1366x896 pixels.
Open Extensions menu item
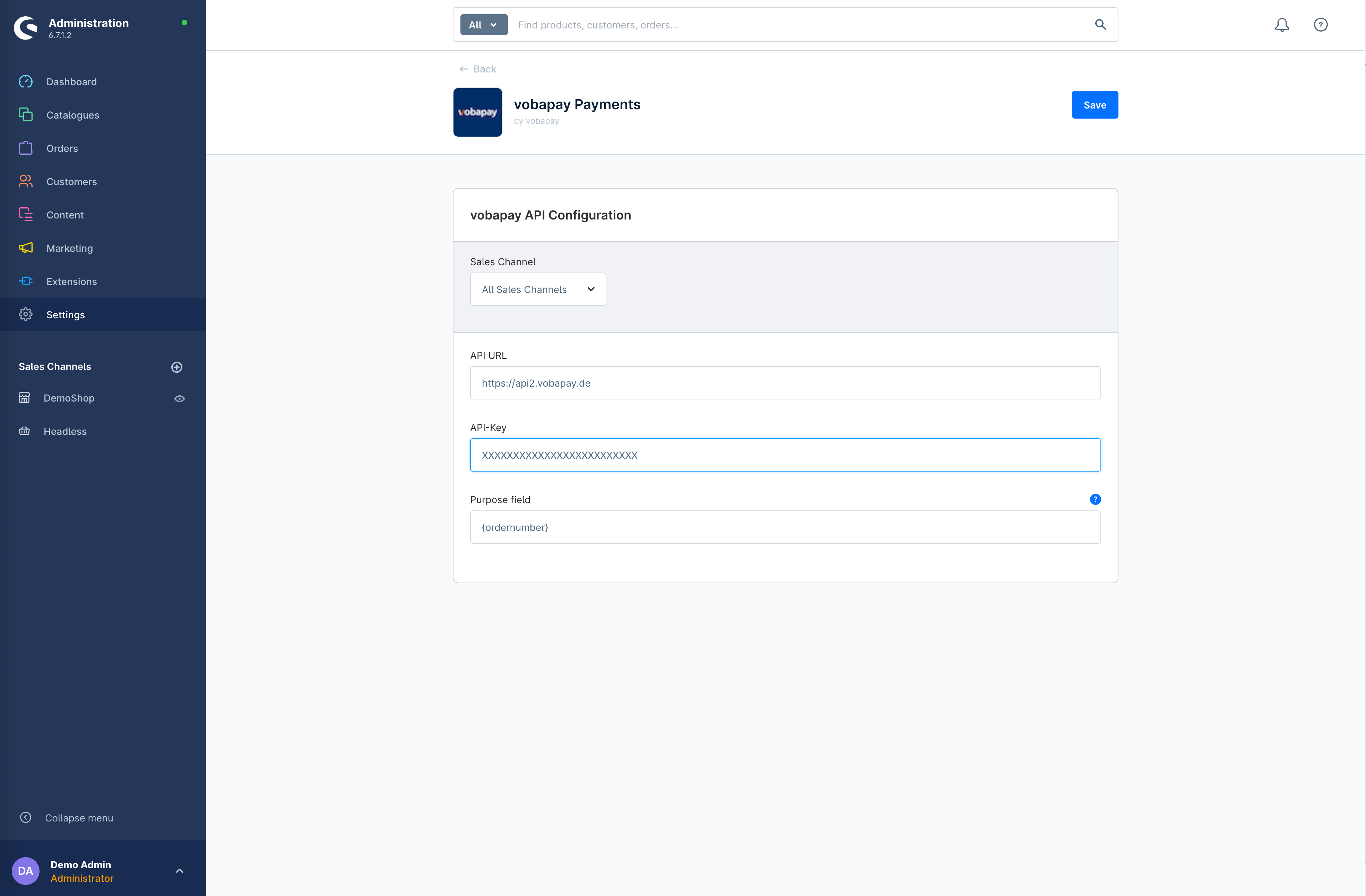[103, 281]
